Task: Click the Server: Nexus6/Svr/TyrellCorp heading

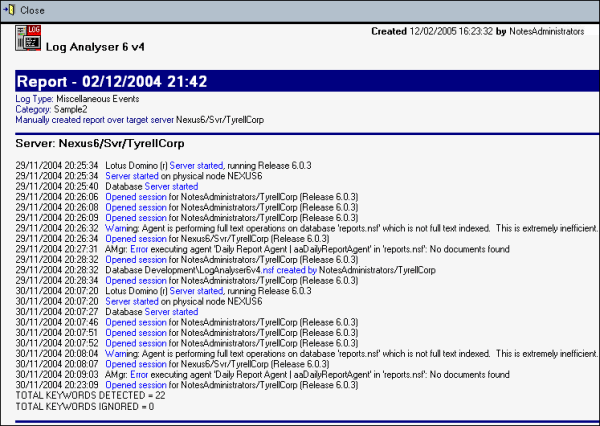Action: [x=100, y=144]
